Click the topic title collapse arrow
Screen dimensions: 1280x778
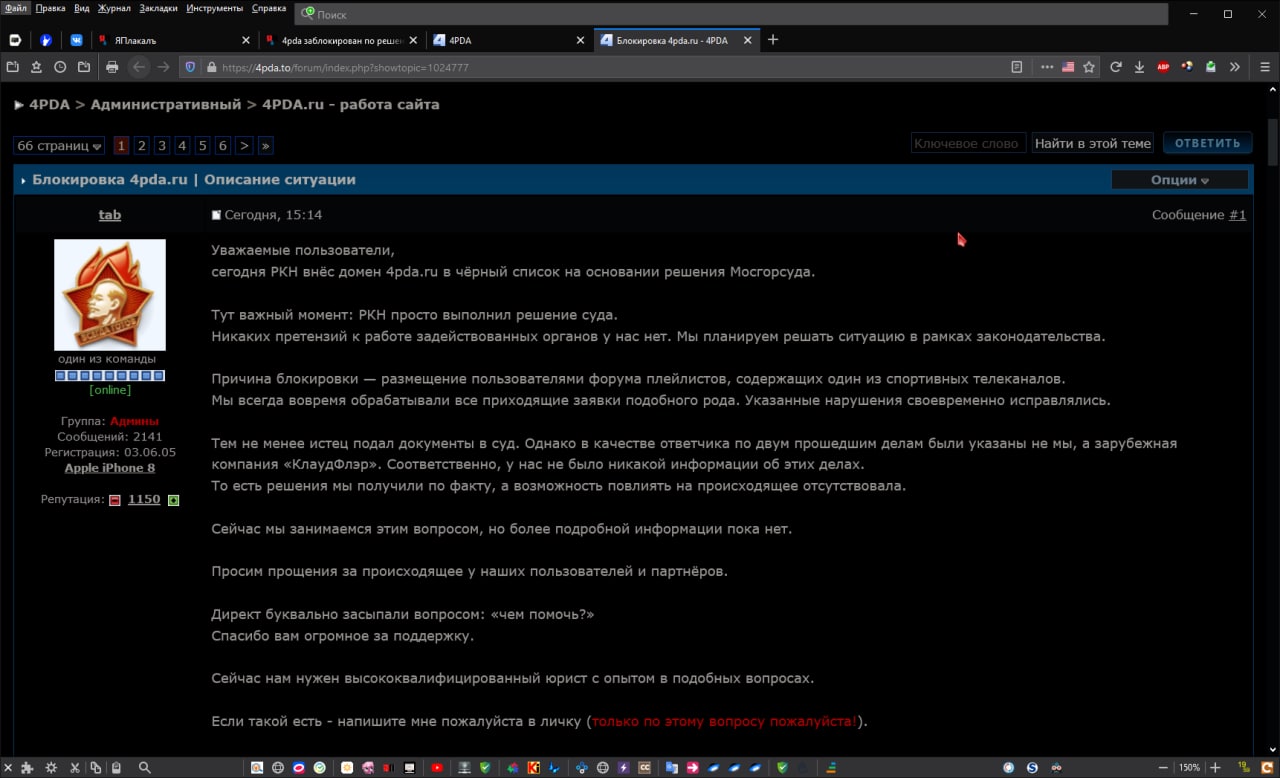pyautogui.click(x=23, y=181)
